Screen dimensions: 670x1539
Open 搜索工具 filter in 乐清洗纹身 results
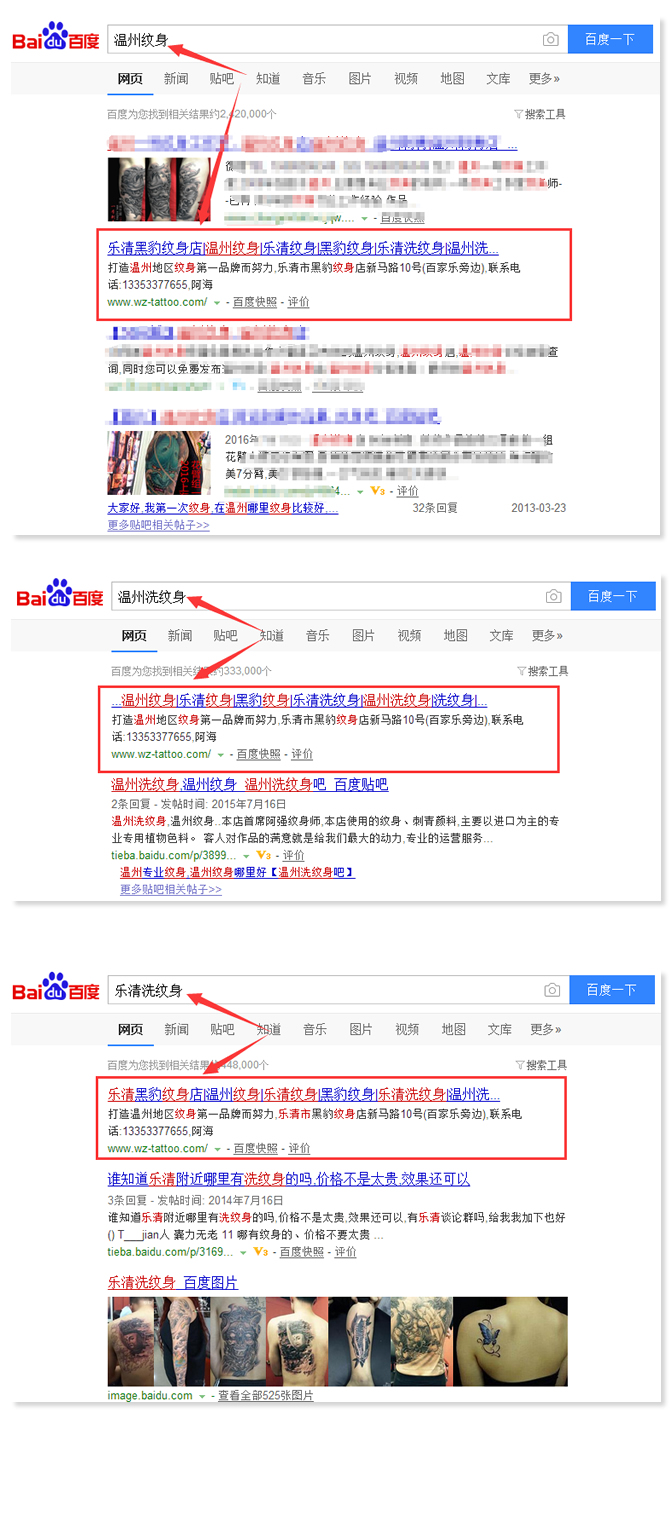point(541,1065)
